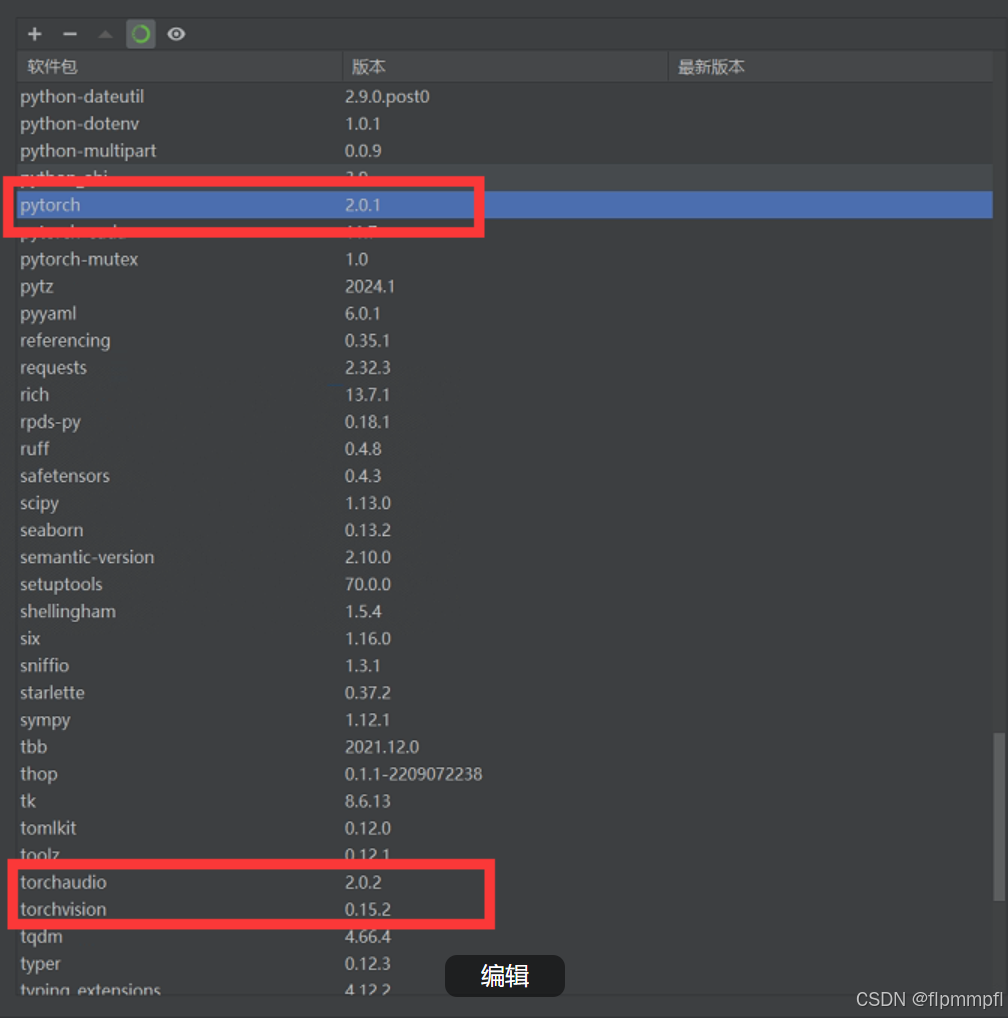Select the pytorch package row

pos(504,205)
